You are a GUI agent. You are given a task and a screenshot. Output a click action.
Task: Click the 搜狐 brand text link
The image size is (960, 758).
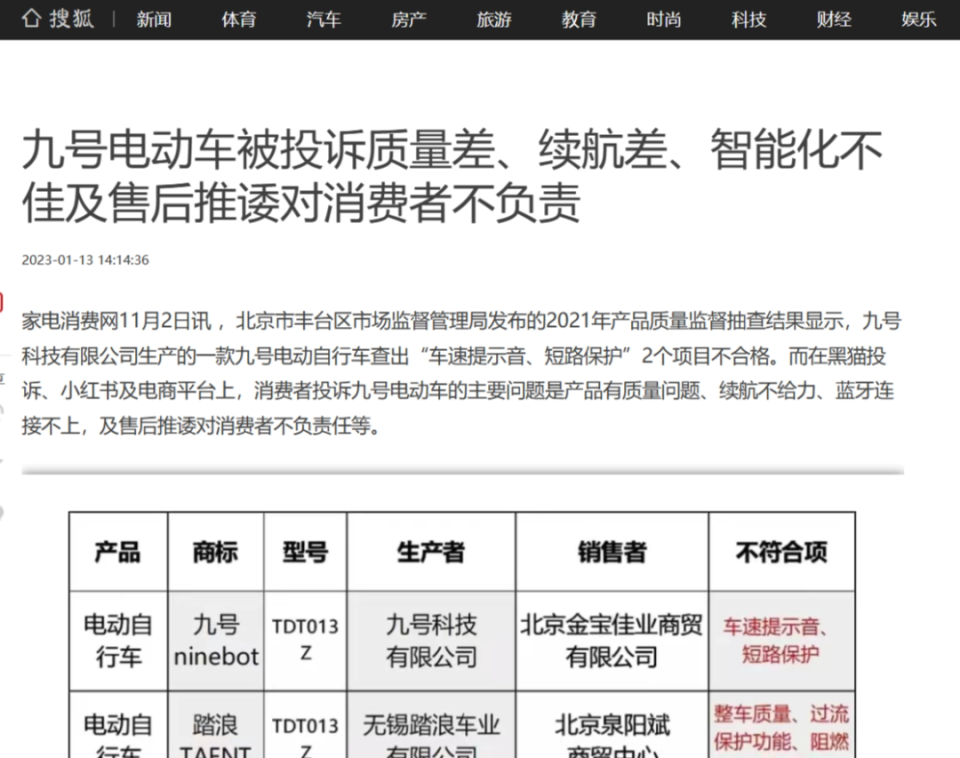coord(72,19)
